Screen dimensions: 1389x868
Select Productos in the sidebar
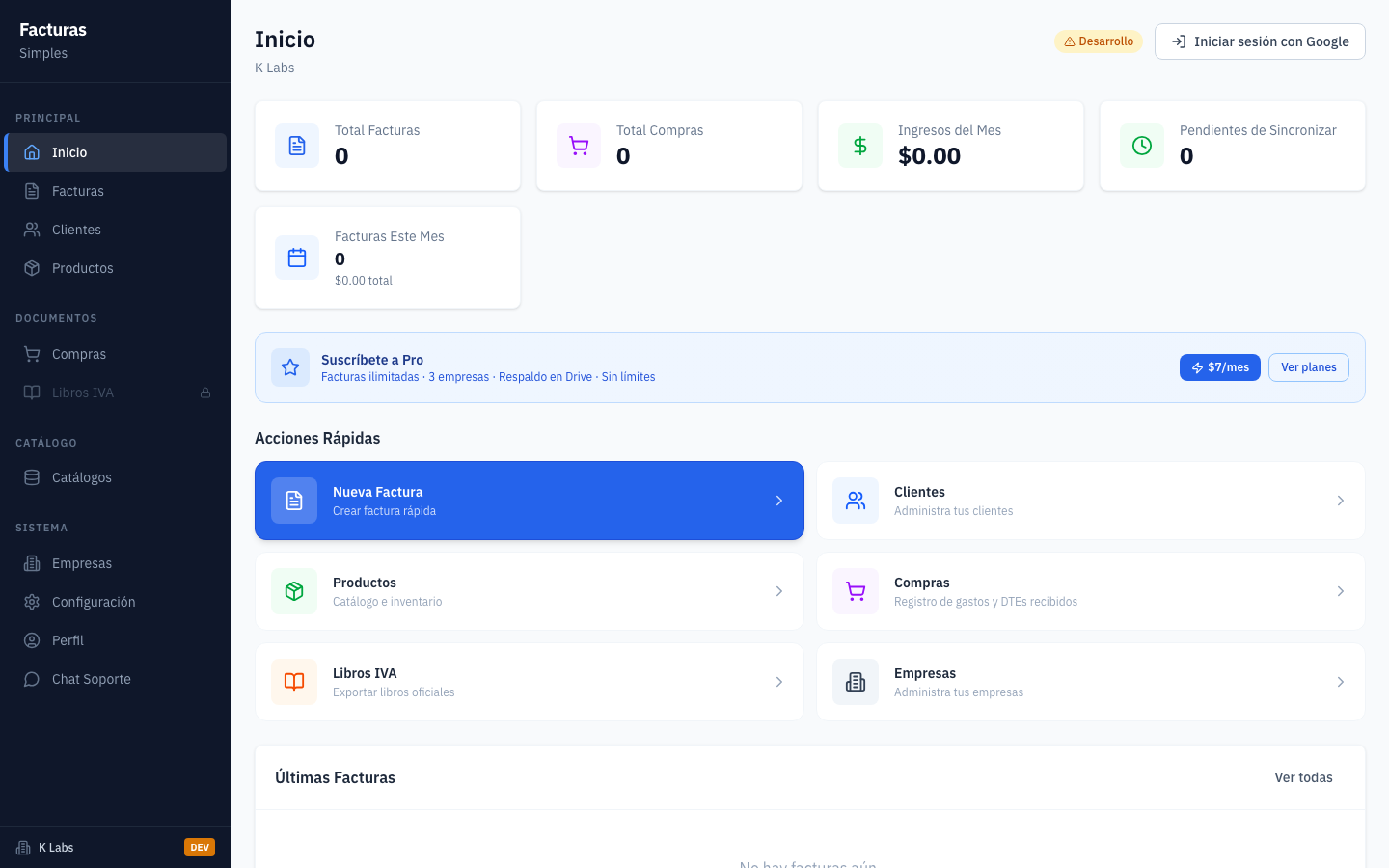point(116,268)
